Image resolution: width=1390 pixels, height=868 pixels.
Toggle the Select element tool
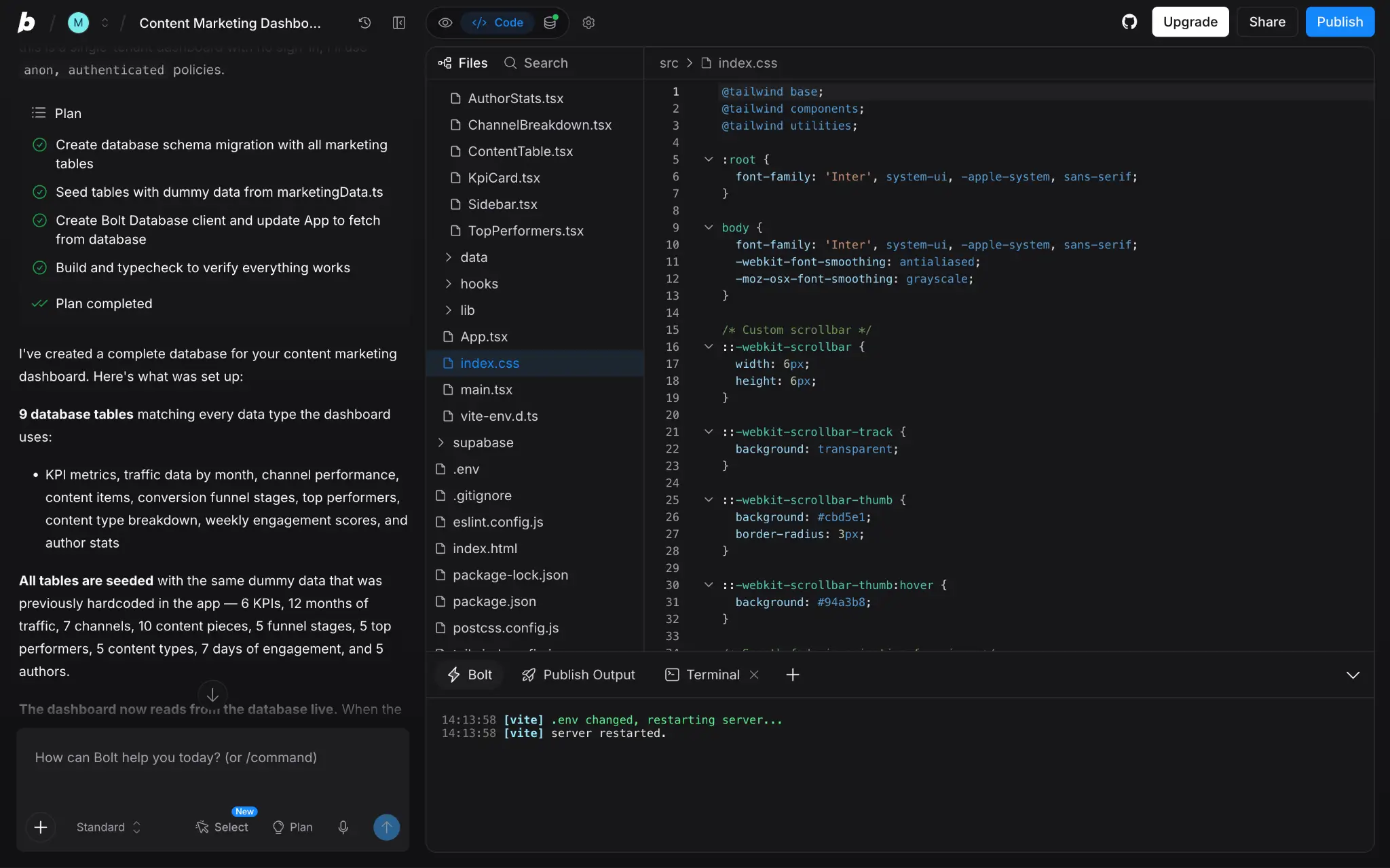(x=222, y=827)
